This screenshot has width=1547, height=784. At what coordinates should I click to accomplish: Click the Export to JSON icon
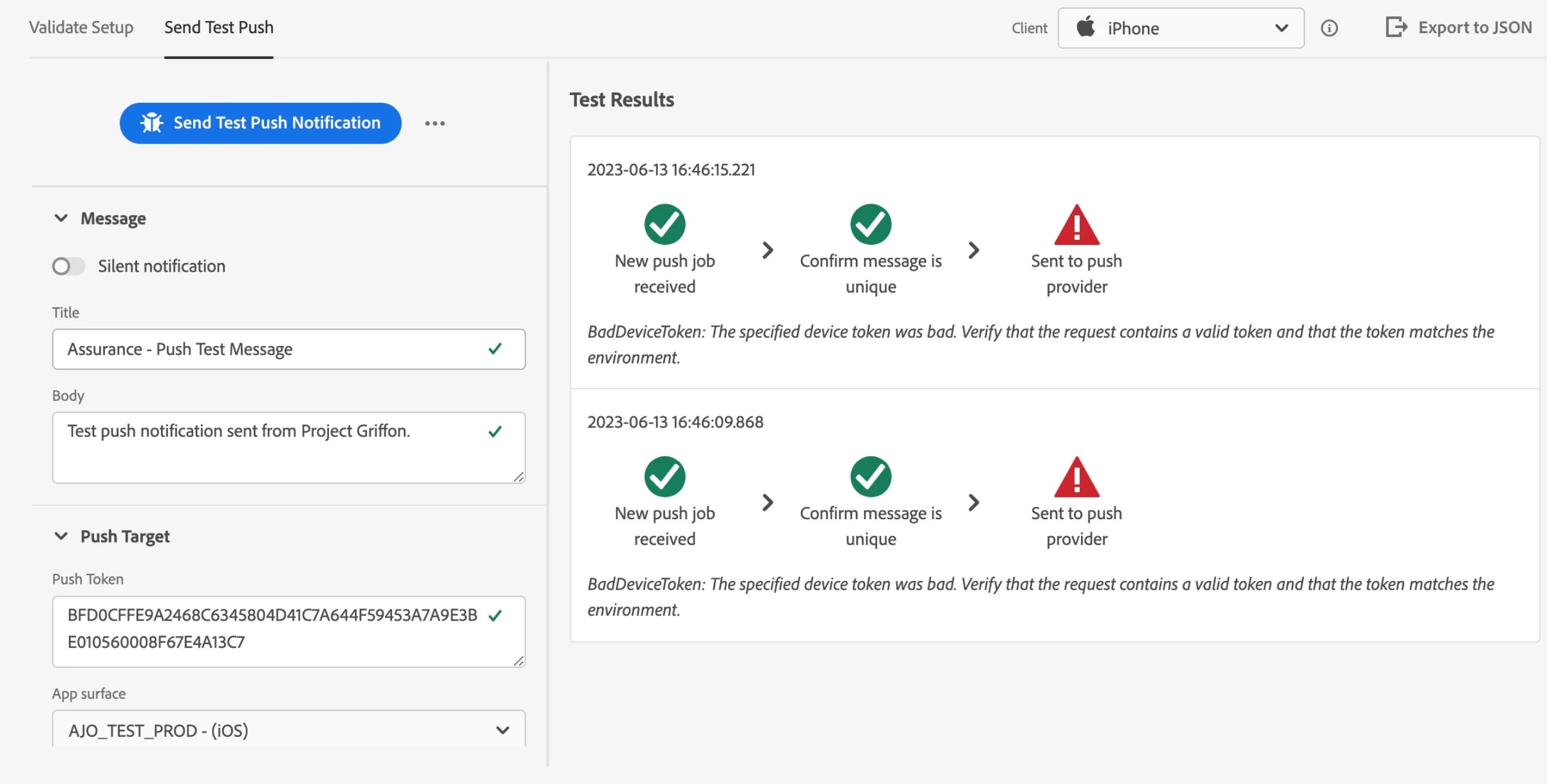(x=1396, y=27)
